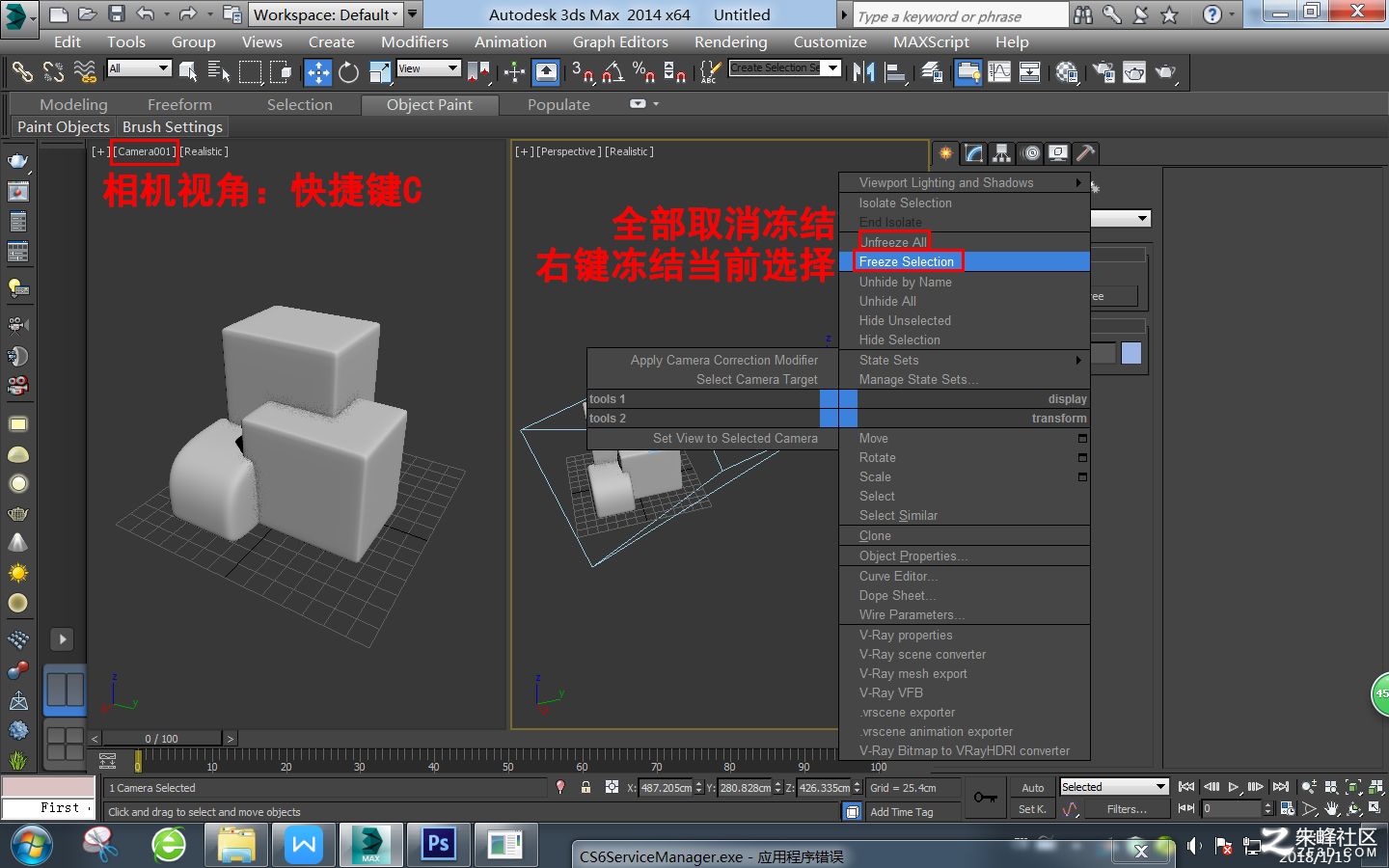Toggle Auto key mode button
This screenshot has width=1389, height=868.
coord(1032,787)
